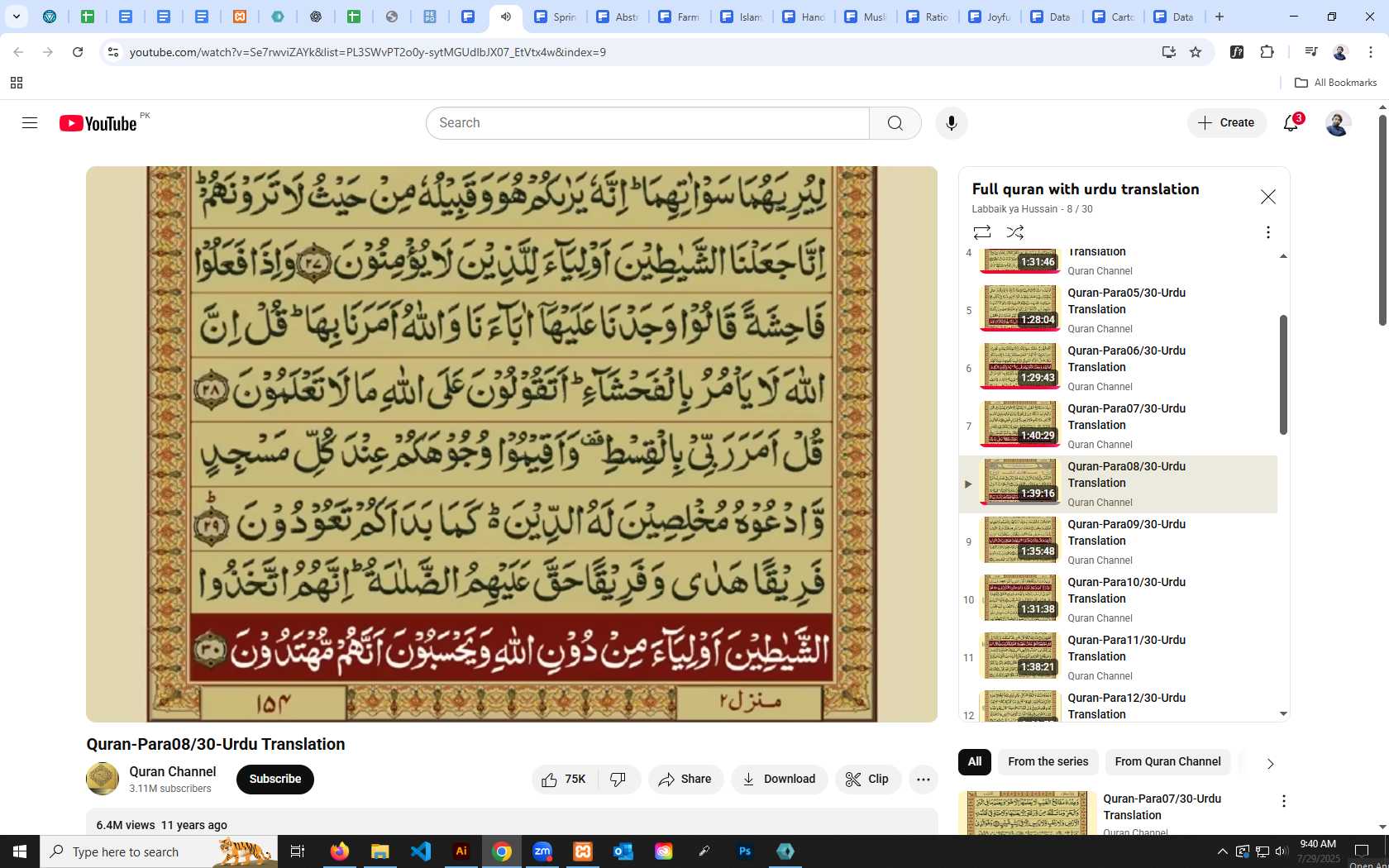Screen dimensions: 1389x868
Task: Open Visual Studio Code from taskbar
Action: point(421,851)
